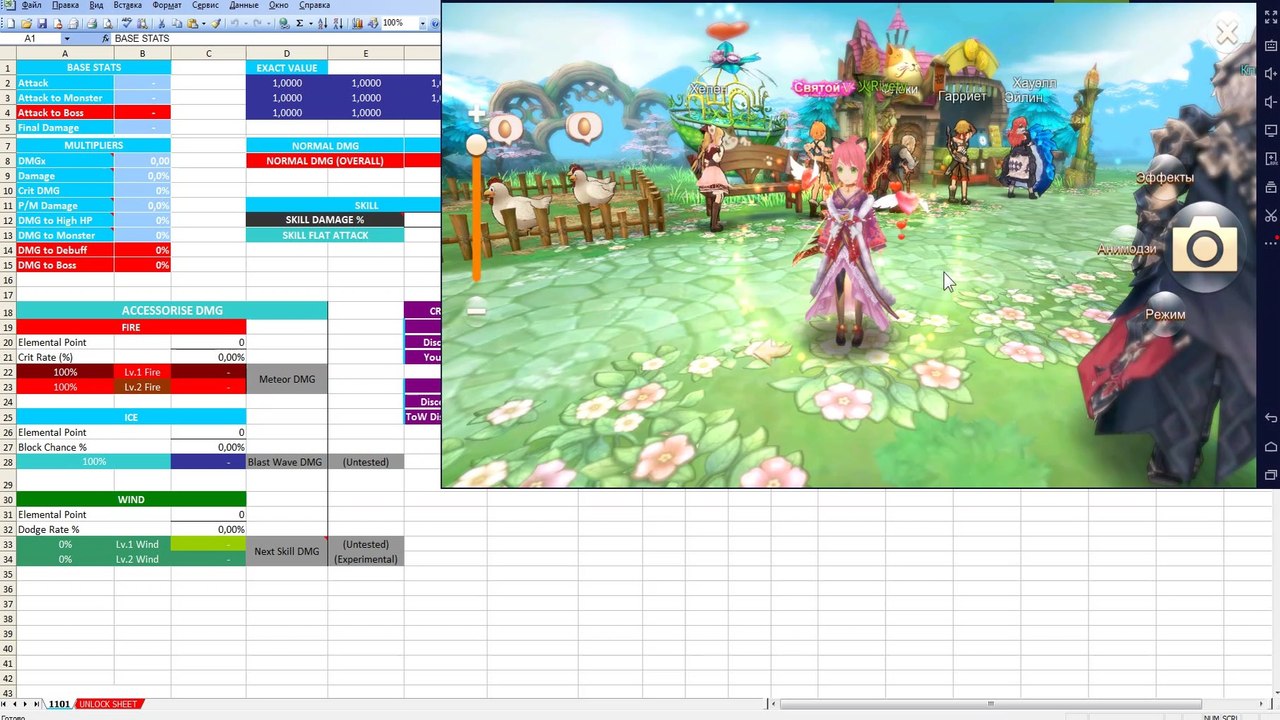Sort ascending with the A-Z icon

coord(323,23)
